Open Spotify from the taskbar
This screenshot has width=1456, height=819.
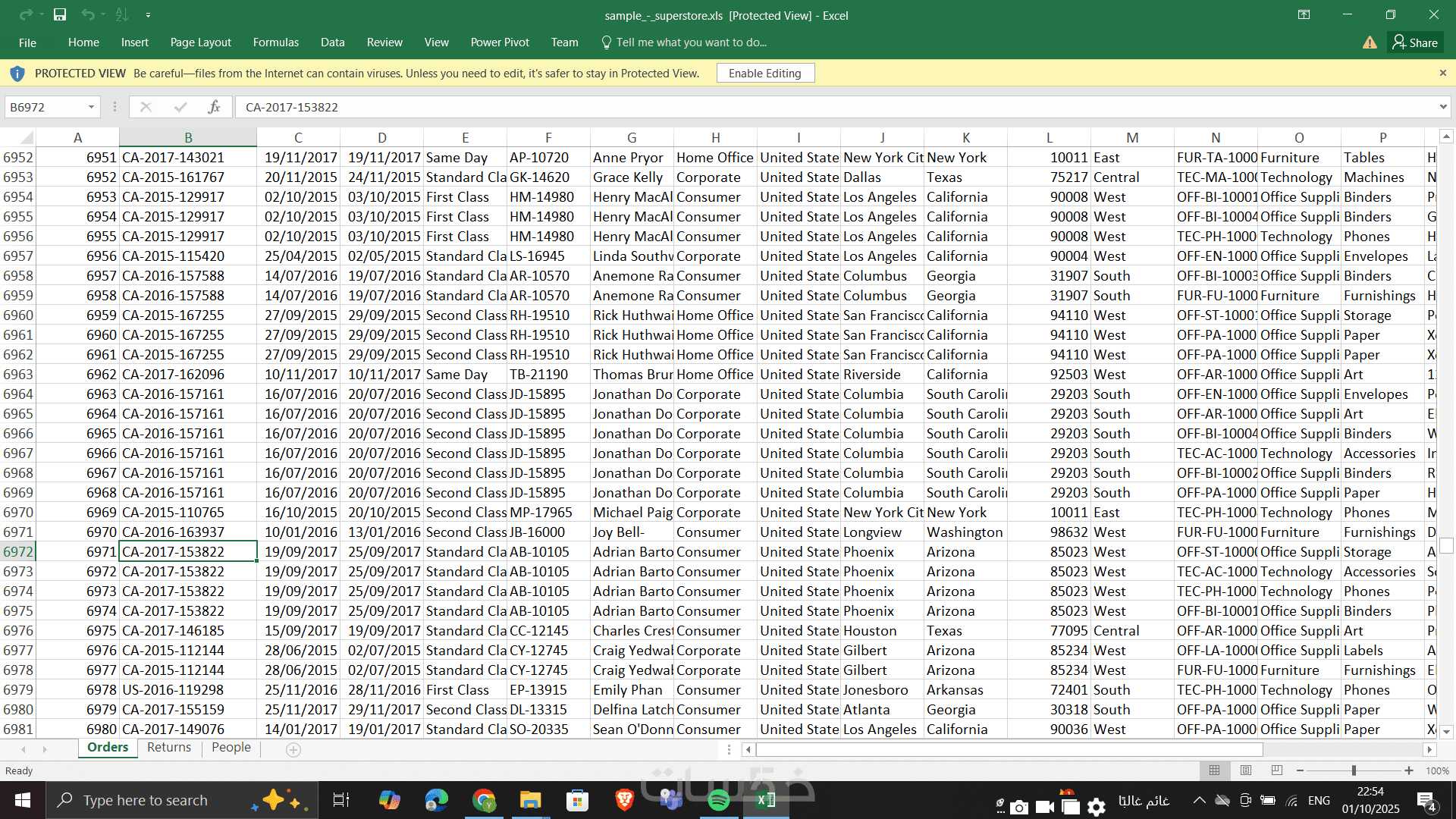(718, 800)
